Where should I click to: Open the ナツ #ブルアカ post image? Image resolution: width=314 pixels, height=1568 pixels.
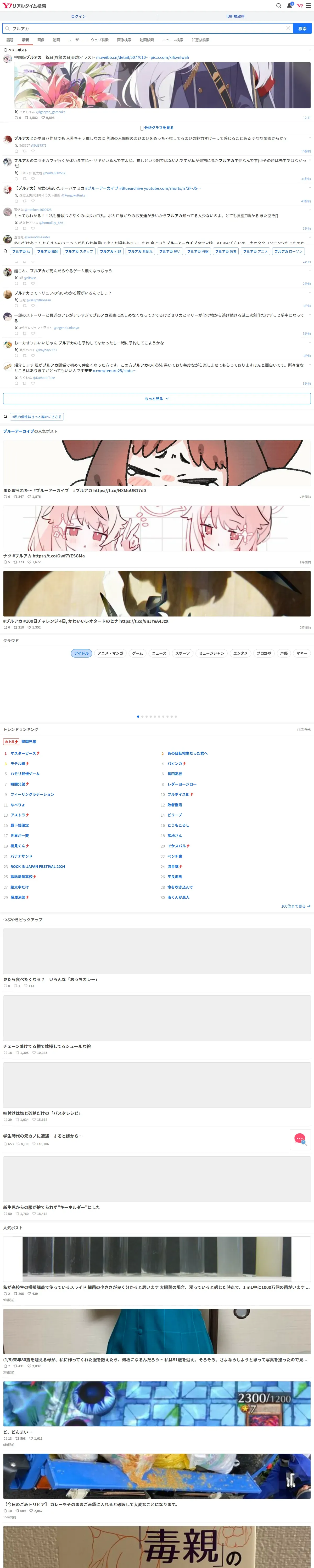tap(157, 528)
